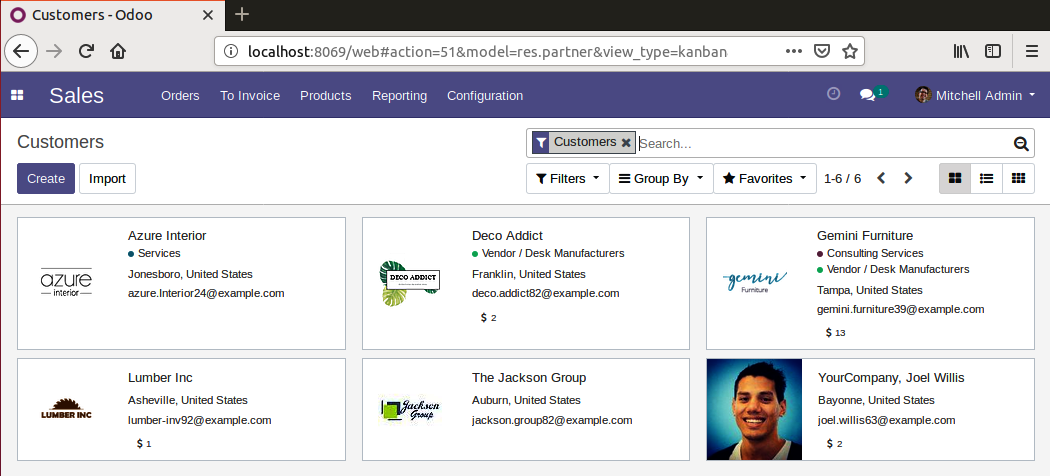Save page to Pocket
Image resolution: width=1050 pixels, height=476 pixels.
[822, 51]
